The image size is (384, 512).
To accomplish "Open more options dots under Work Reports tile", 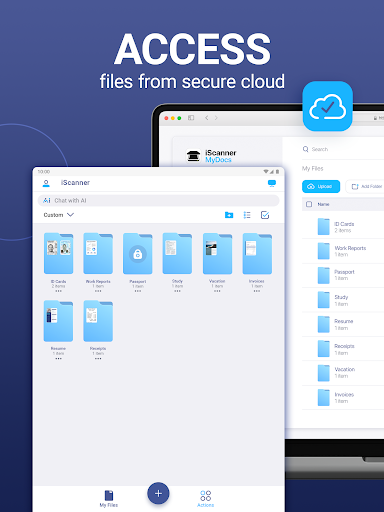I will pos(98,291).
